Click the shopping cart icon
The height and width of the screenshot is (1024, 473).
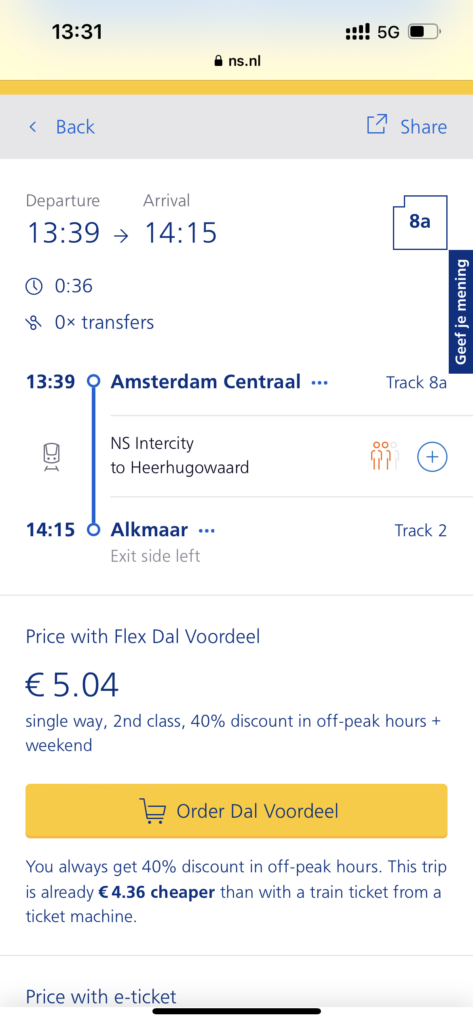(152, 811)
